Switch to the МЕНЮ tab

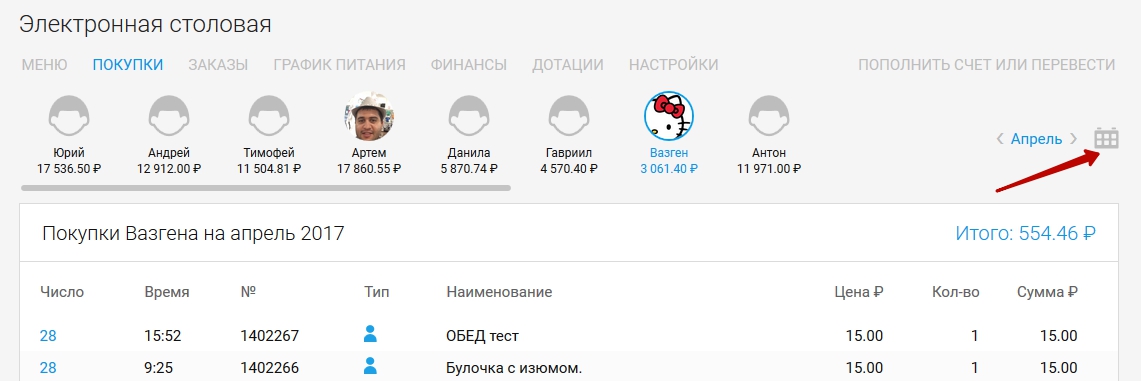click(x=44, y=65)
